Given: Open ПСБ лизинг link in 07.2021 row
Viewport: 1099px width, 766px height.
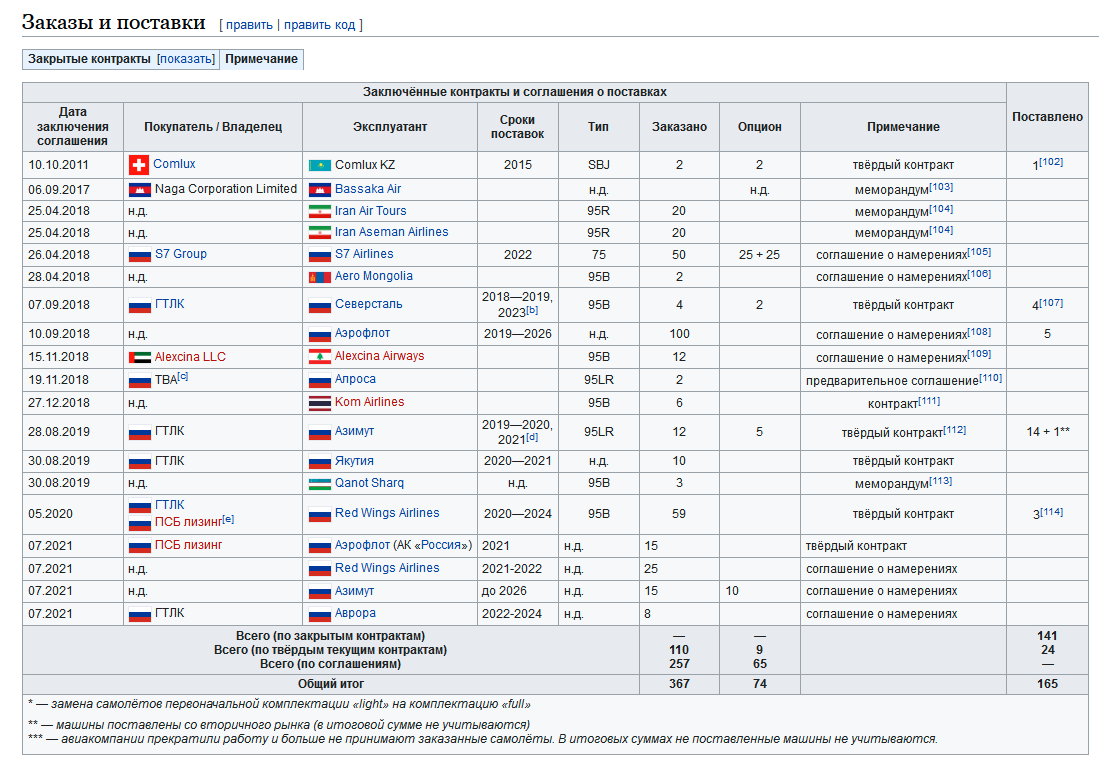Looking at the screenshot, I should coord(189,545).
